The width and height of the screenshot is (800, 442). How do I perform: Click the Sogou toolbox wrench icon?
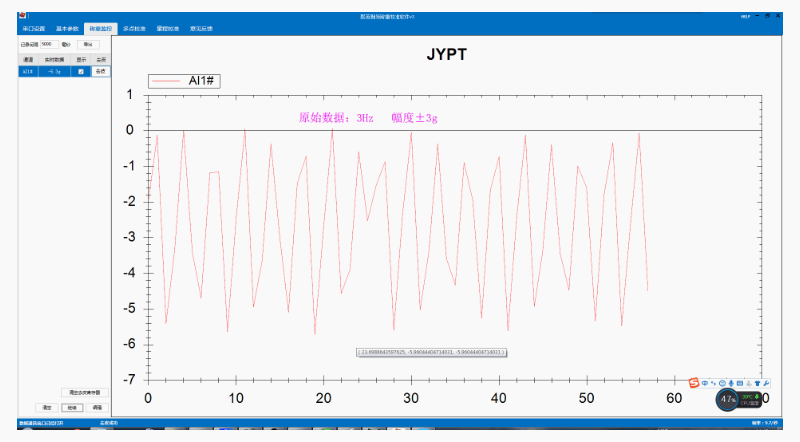tap(767, 384)
